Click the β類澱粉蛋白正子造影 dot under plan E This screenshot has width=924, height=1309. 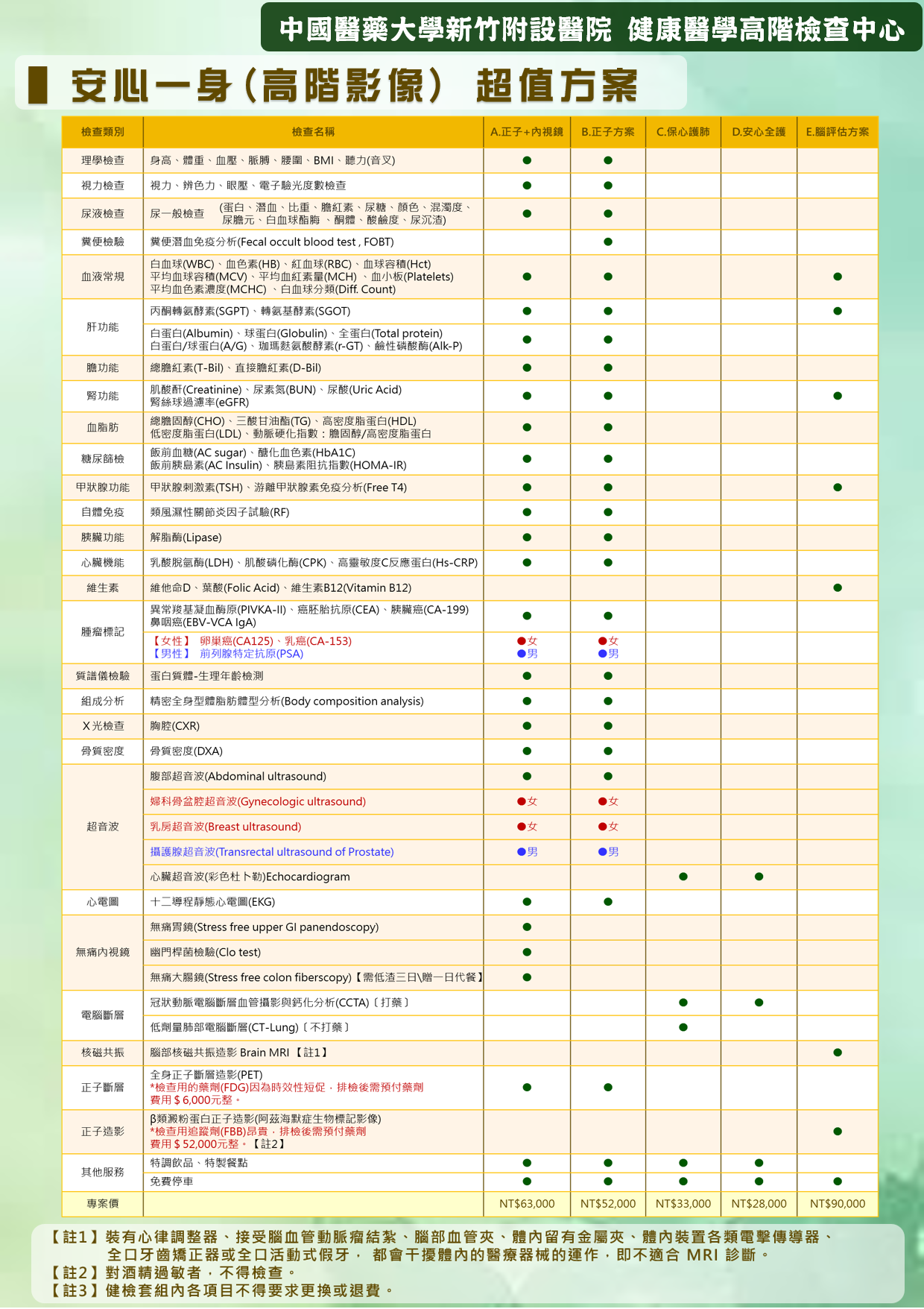click(x=838, y=1132)
